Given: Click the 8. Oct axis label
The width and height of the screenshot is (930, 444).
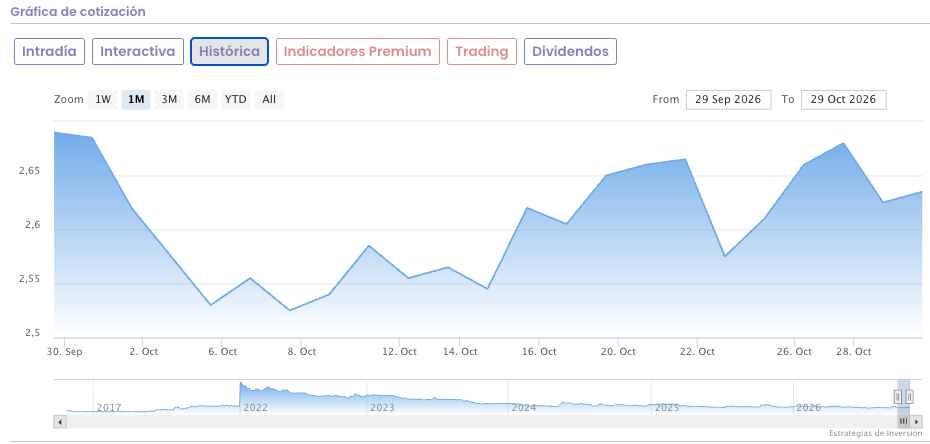Looking at the screenshot, I should (x=301, y=352).
